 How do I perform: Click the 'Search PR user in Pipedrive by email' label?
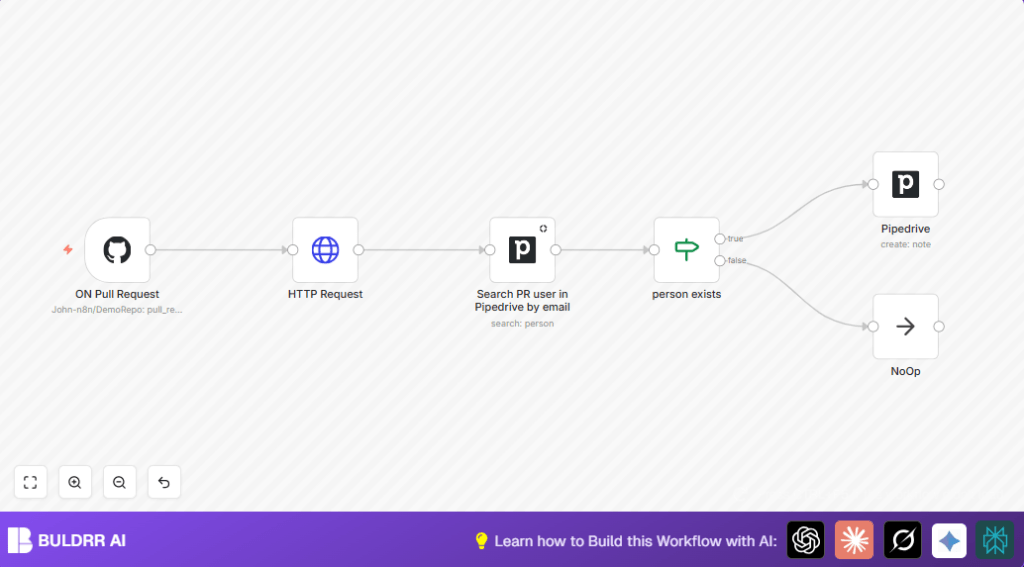(x=522, y=300)
